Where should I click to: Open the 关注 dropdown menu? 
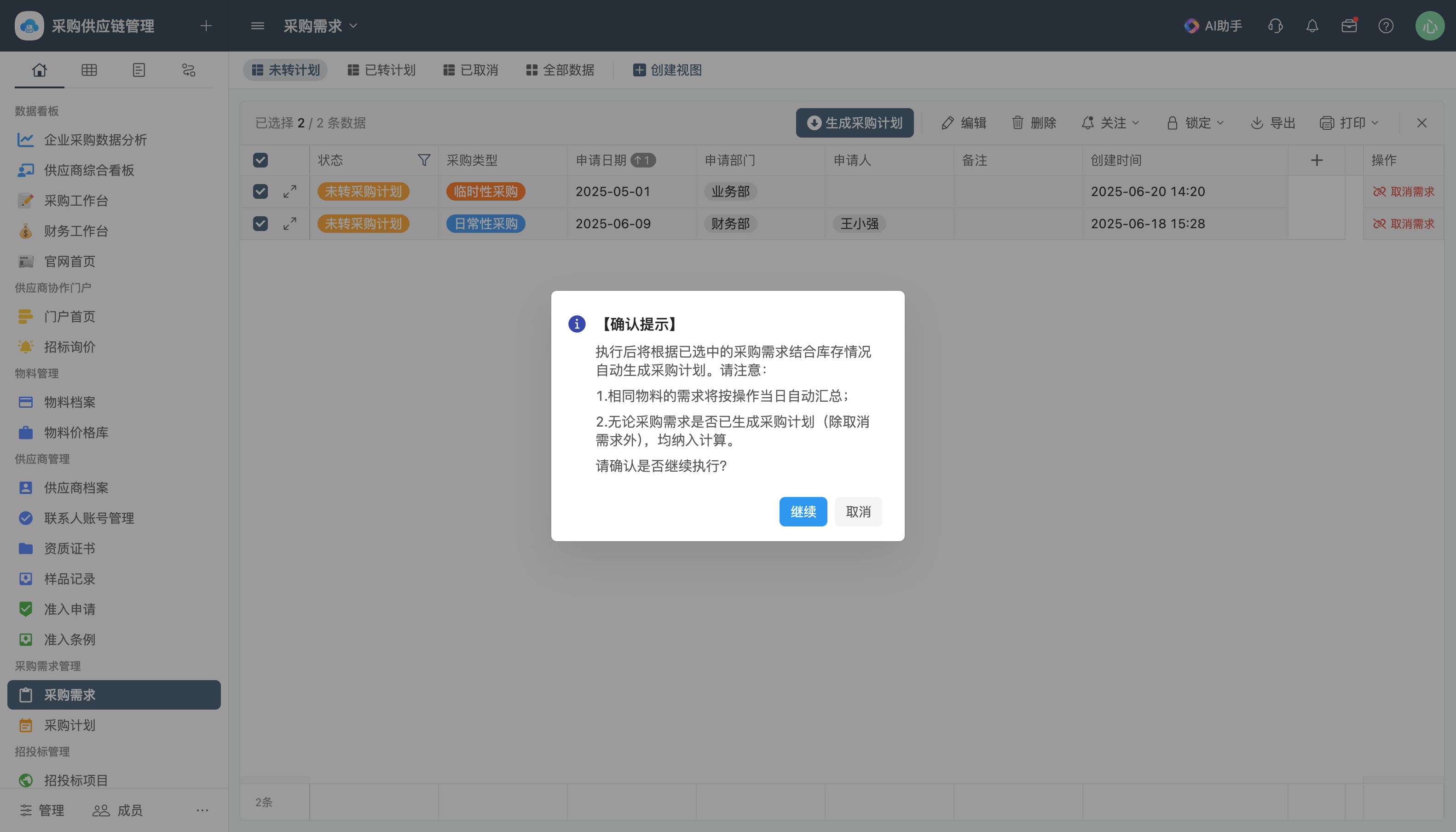pos(1111,123)
